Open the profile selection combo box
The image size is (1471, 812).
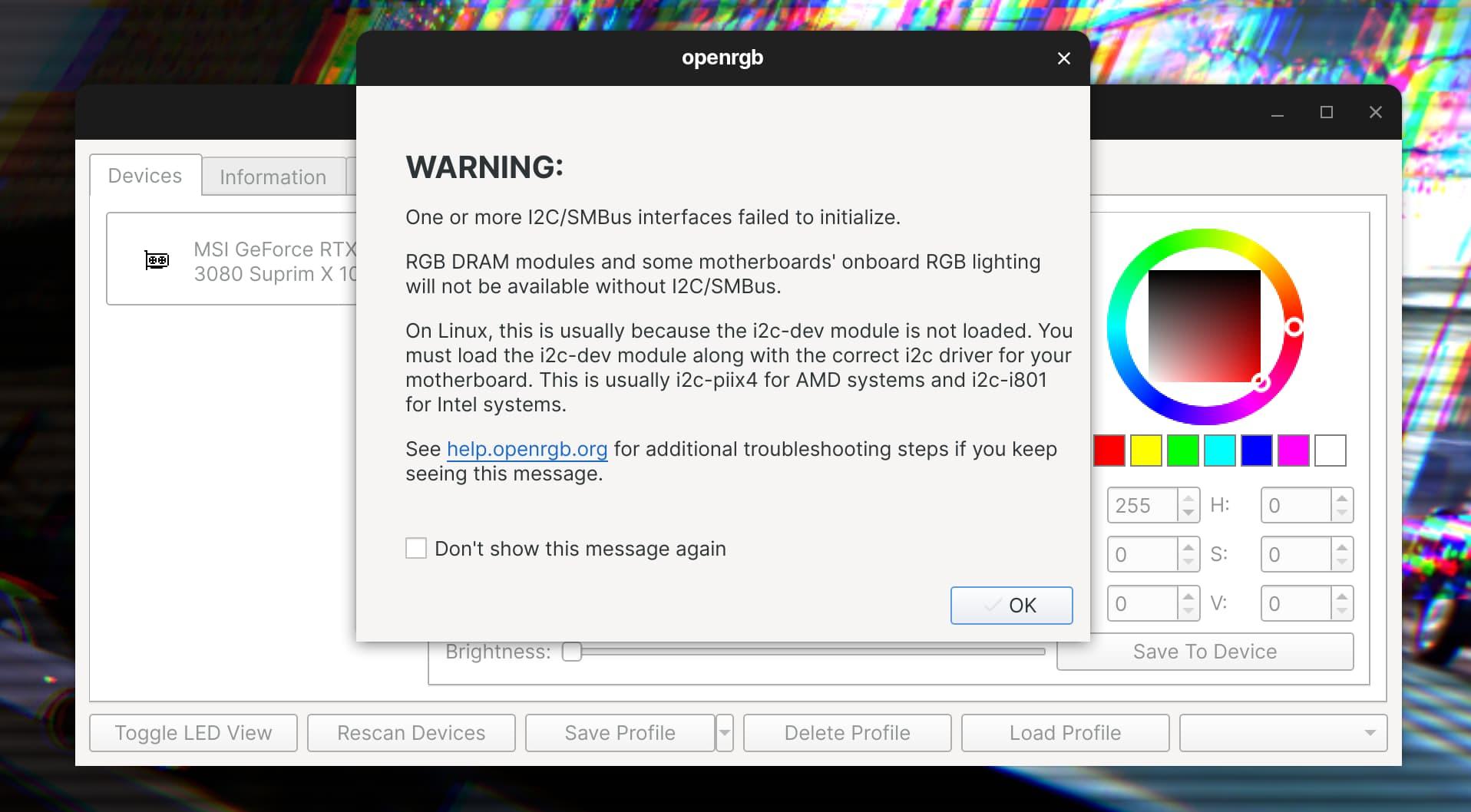pyautogui.click(x=1282, y=733)
